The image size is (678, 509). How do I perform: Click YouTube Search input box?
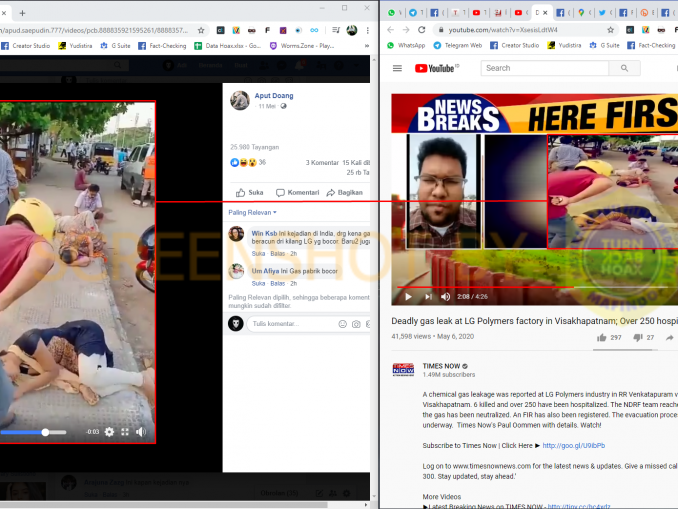point(545,68)
